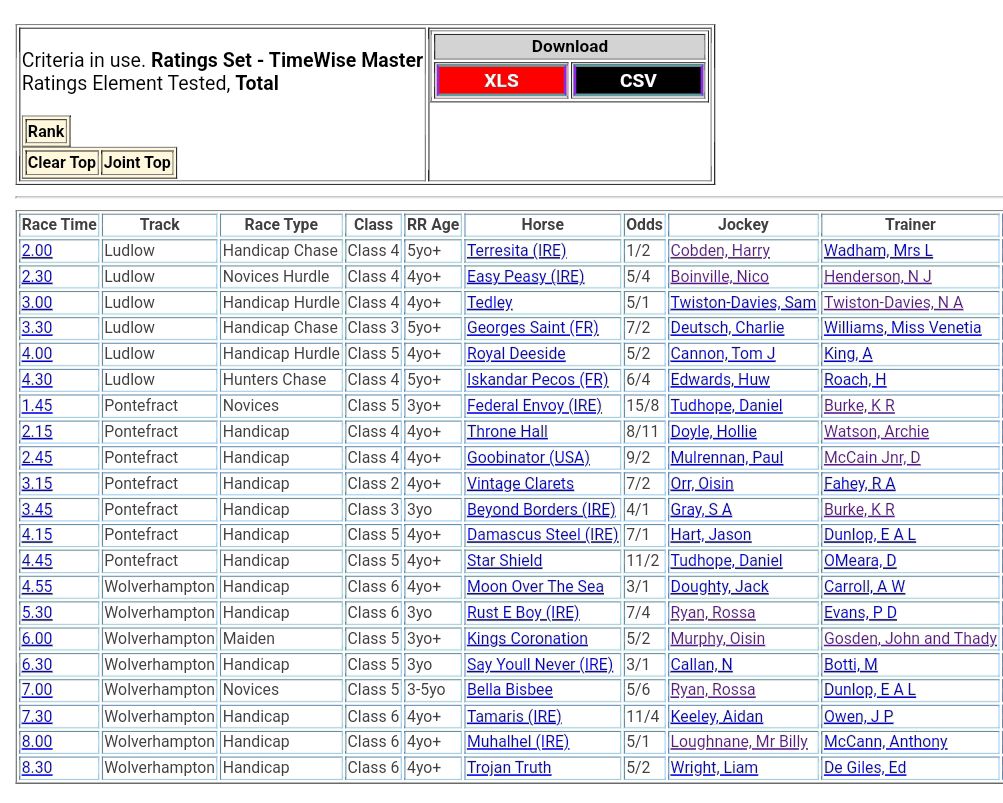Open trainer Williams, Miss Venetia link
The image size is (1003, 803).
tap(902, 328)
